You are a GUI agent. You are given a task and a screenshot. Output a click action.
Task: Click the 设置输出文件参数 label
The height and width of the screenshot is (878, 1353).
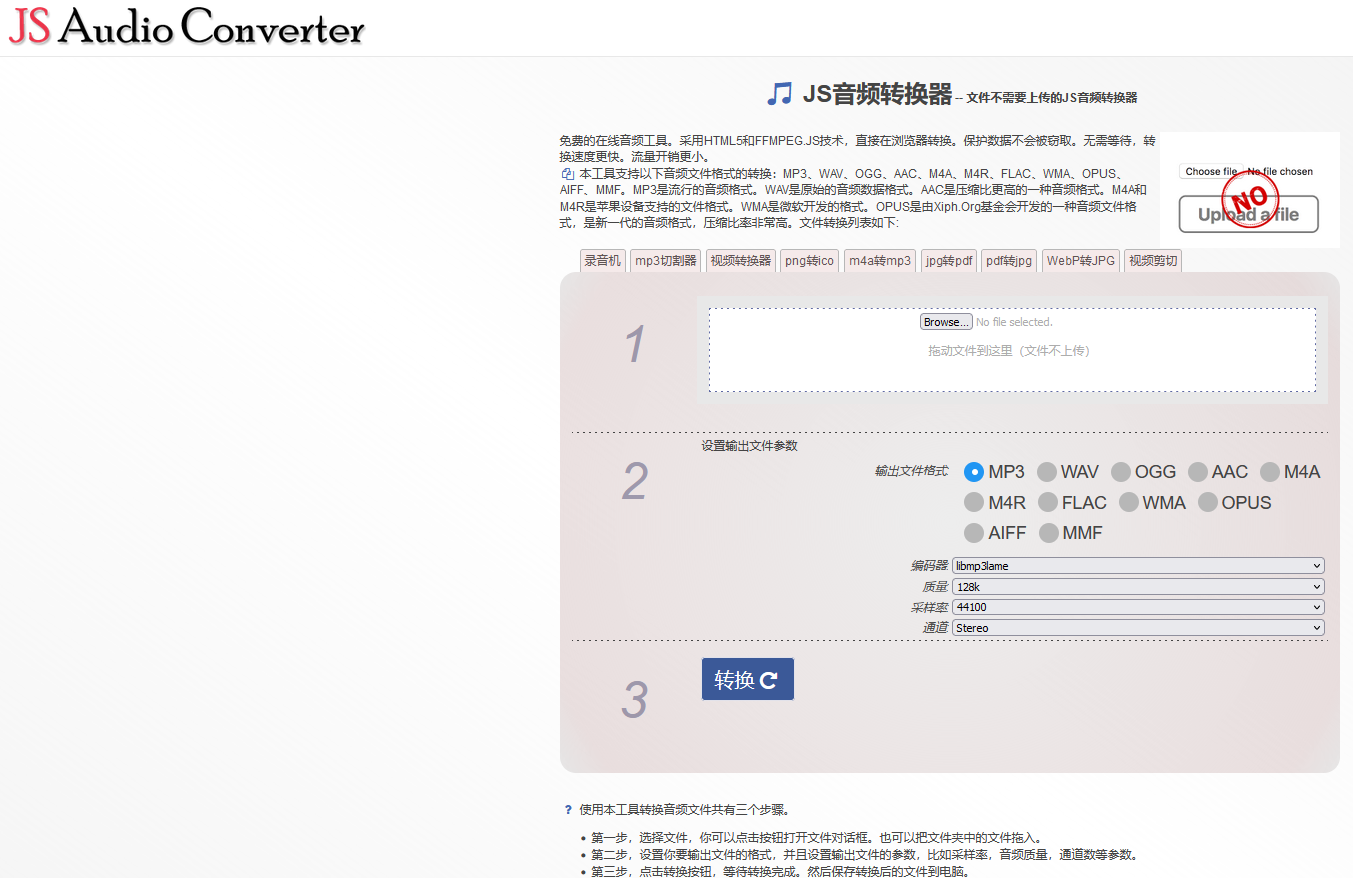750,446
